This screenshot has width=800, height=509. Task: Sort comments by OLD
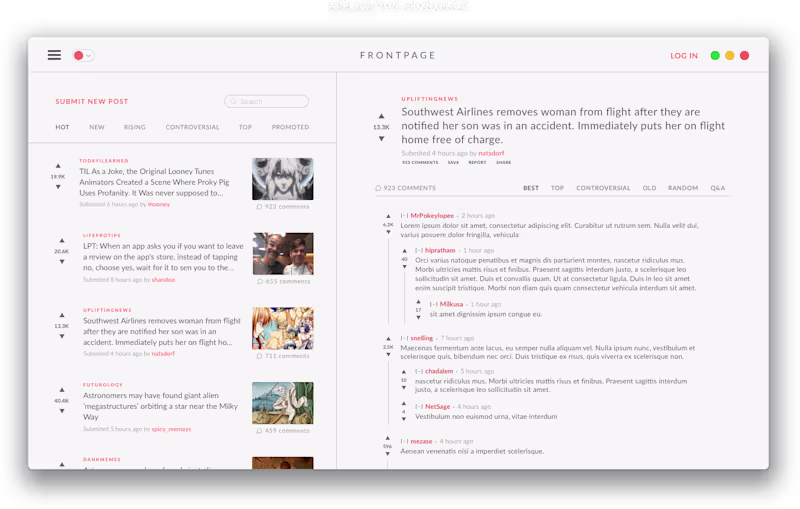pyautogui.click(x=649, y=188)
